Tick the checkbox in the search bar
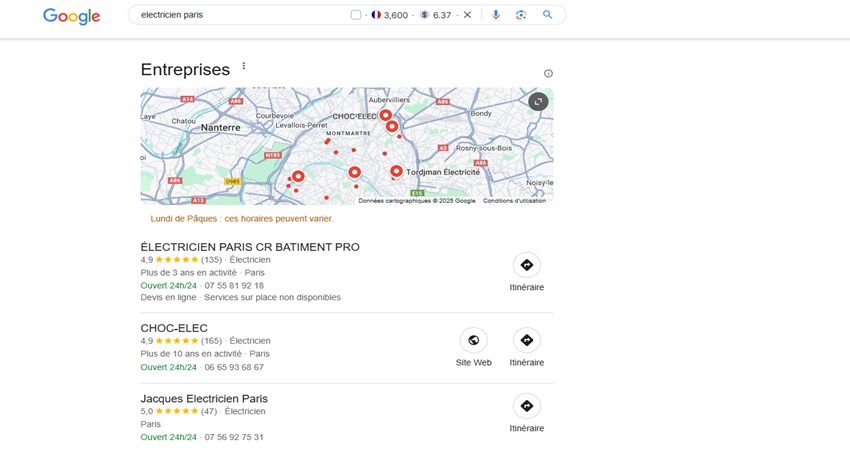850x450 pixels. [x=356, y=15]
